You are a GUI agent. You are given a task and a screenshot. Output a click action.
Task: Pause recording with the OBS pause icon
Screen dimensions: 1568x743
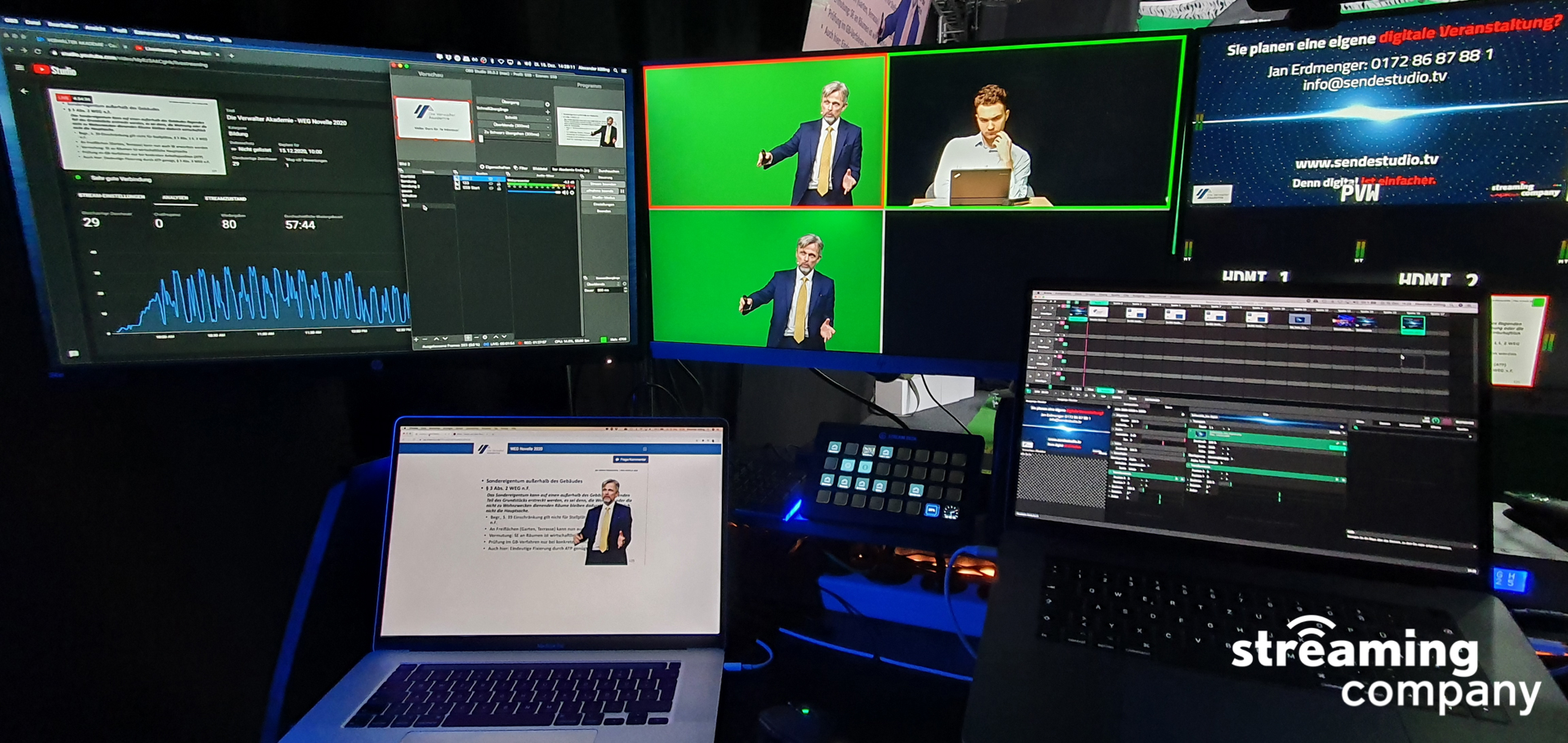(x=622, y=191)
